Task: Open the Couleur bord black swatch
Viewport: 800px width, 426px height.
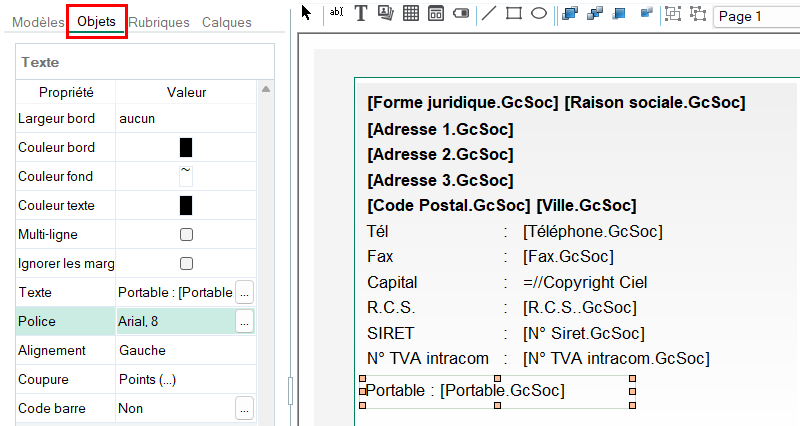Action: pos(186,147)
